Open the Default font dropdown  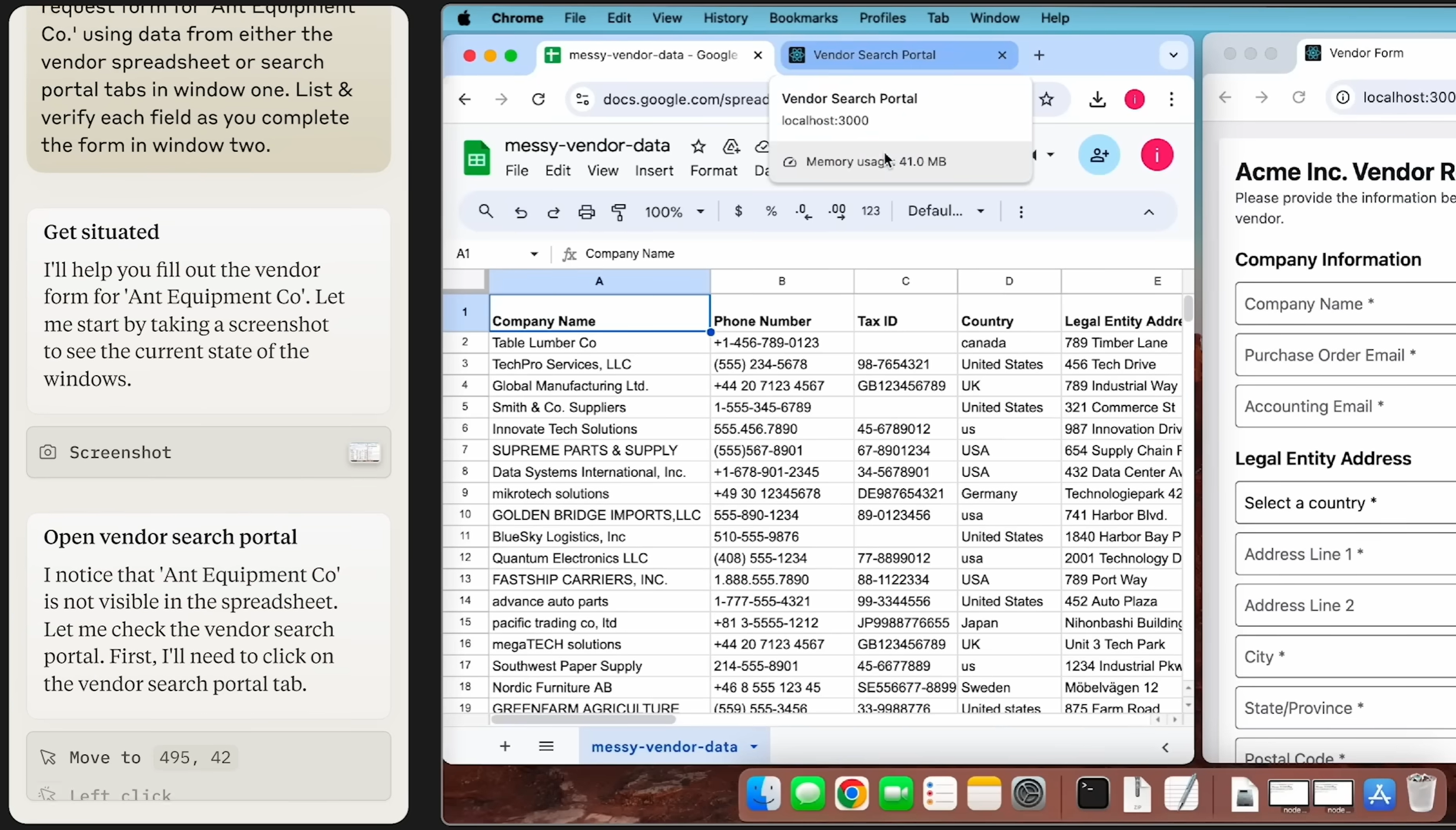point(946,211)
